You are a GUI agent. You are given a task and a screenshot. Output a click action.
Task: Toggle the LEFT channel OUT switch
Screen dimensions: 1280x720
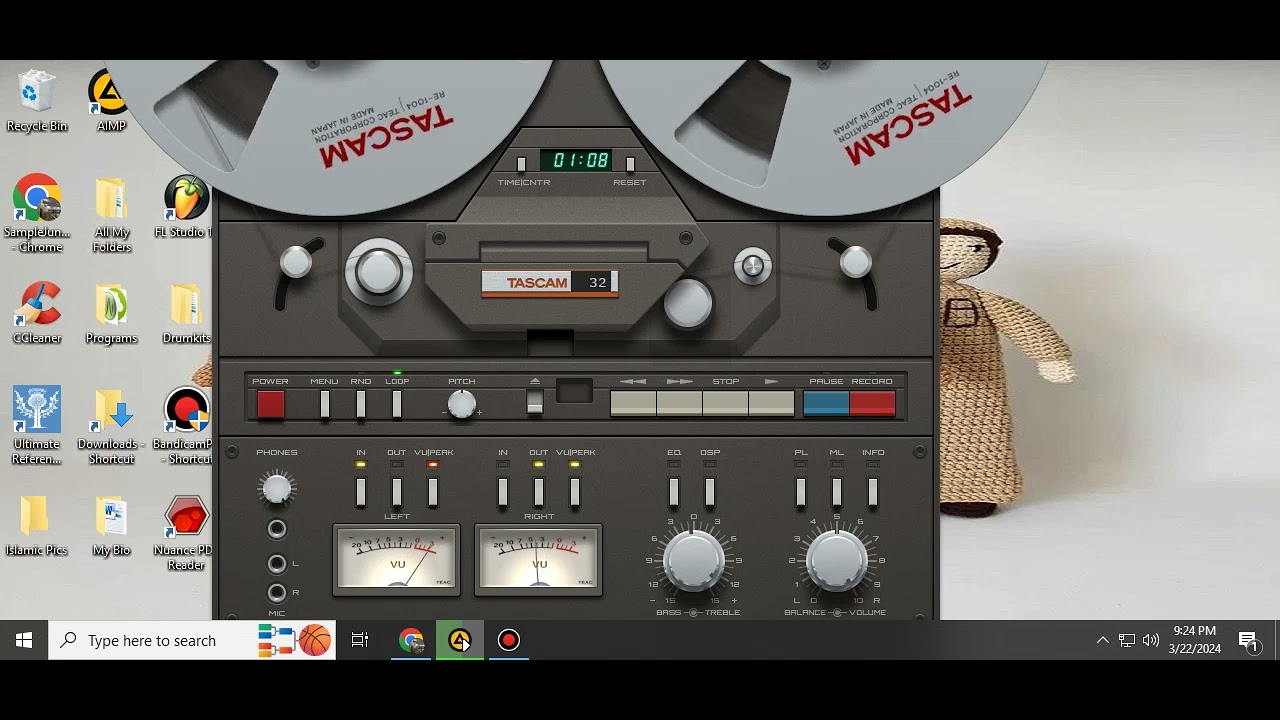397,492
